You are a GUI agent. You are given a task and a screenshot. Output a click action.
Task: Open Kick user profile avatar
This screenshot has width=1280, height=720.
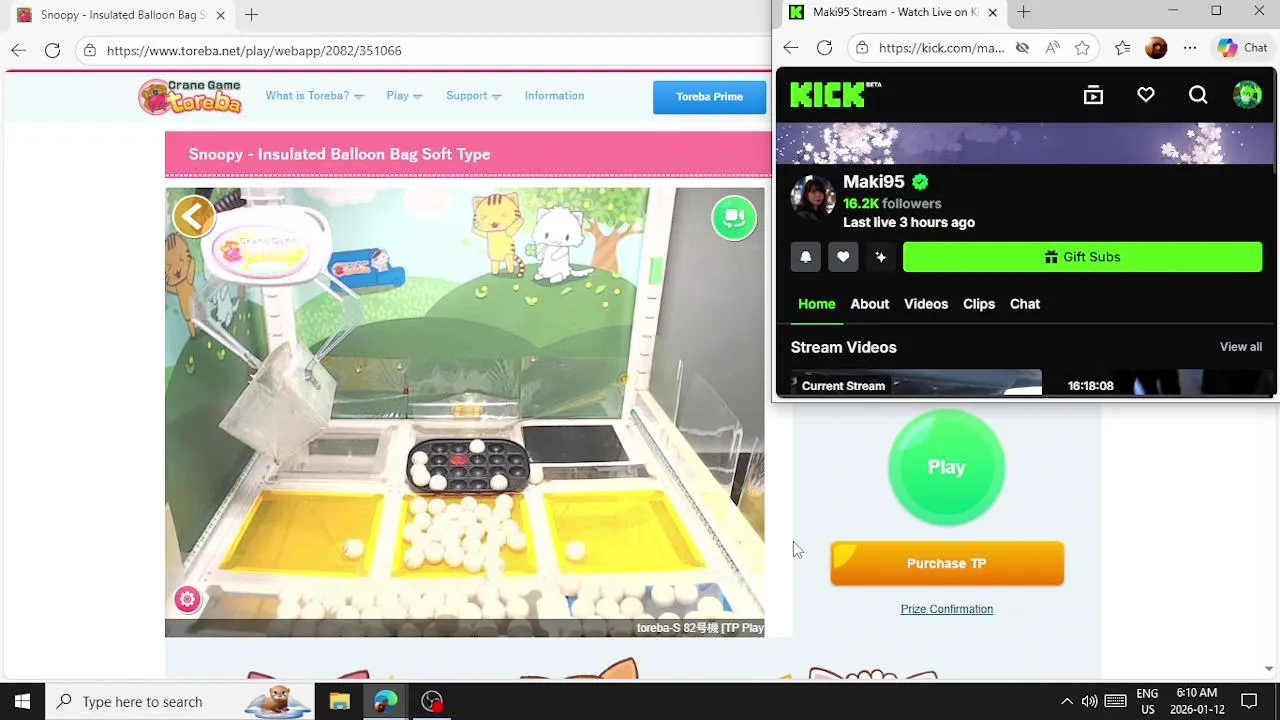[1247, 95]
